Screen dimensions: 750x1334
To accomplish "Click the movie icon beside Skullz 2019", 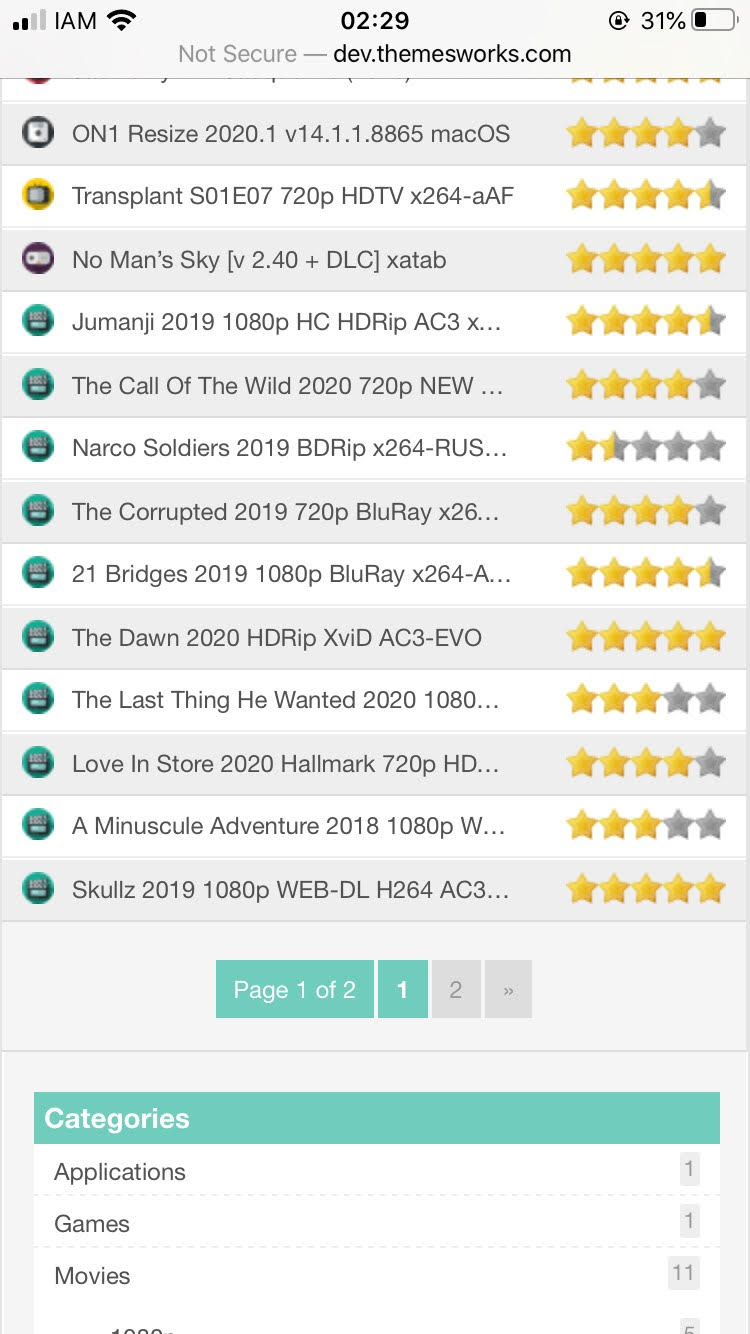I will coord(37,888).
